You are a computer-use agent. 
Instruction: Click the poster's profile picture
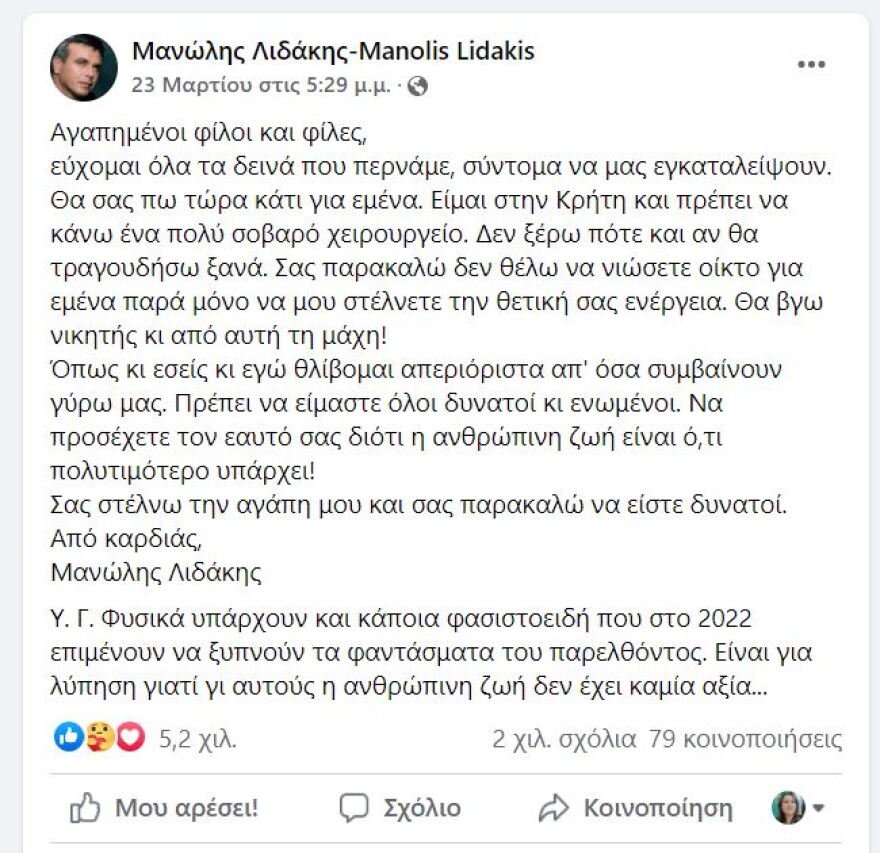(82, 68)
